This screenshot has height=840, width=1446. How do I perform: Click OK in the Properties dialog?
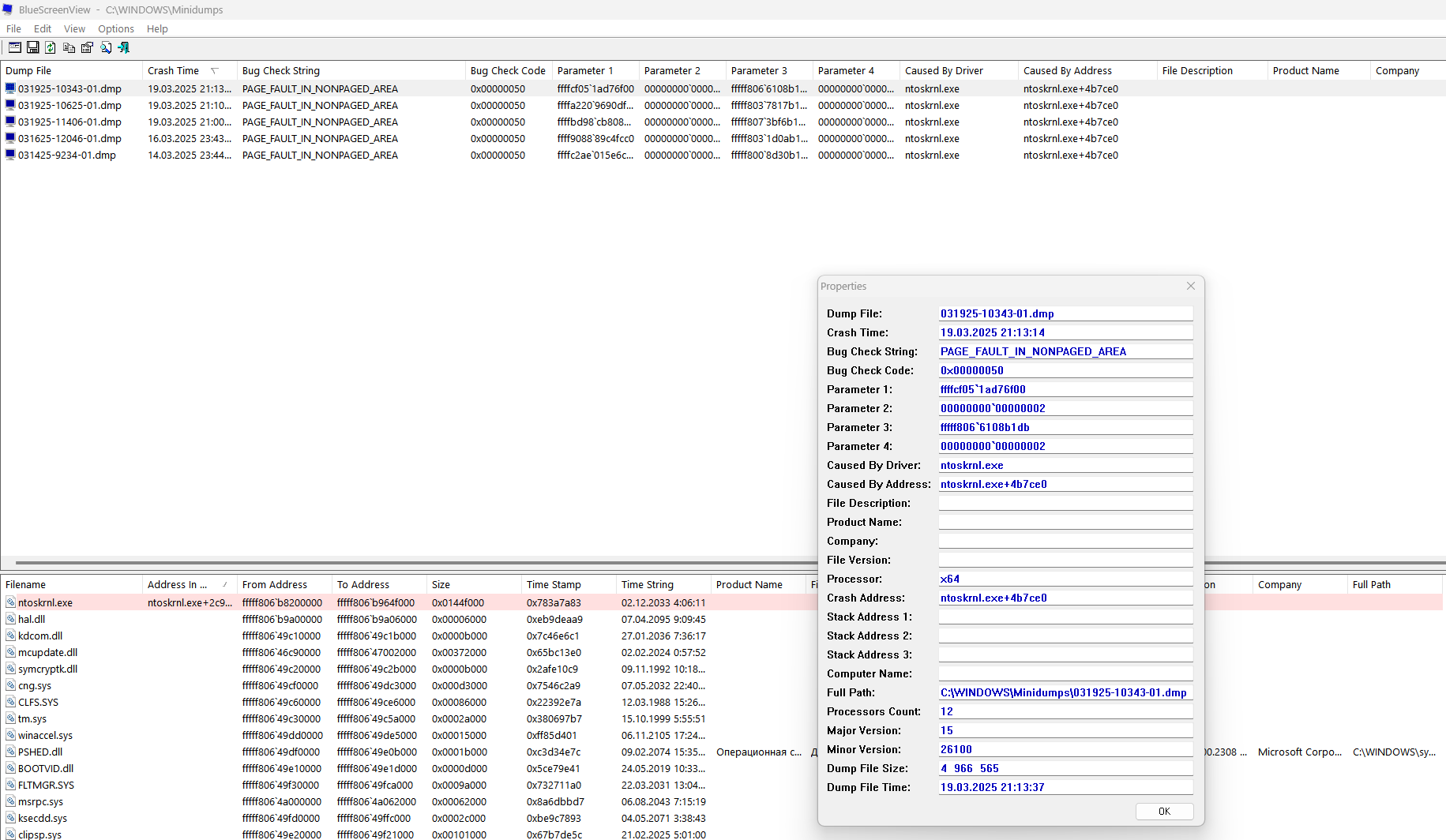1164,812
